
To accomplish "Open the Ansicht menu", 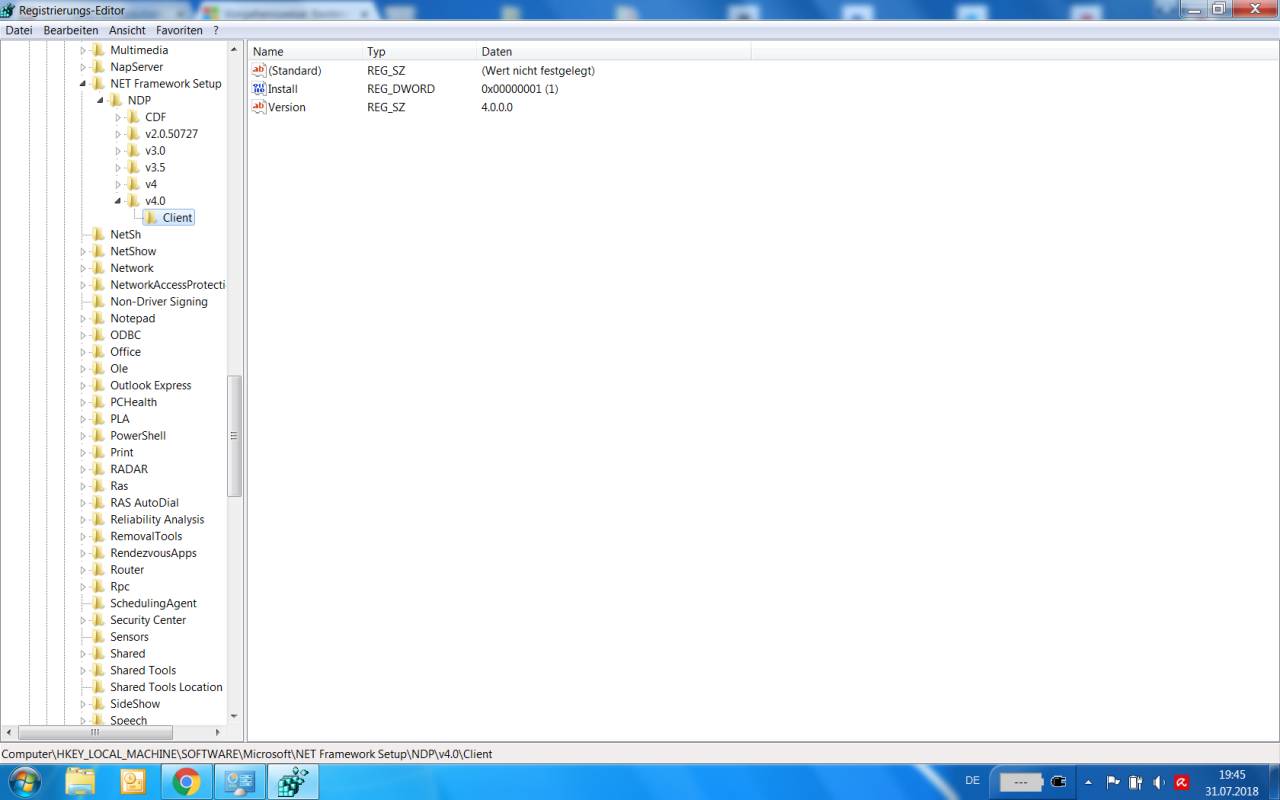I will point(128,31).
